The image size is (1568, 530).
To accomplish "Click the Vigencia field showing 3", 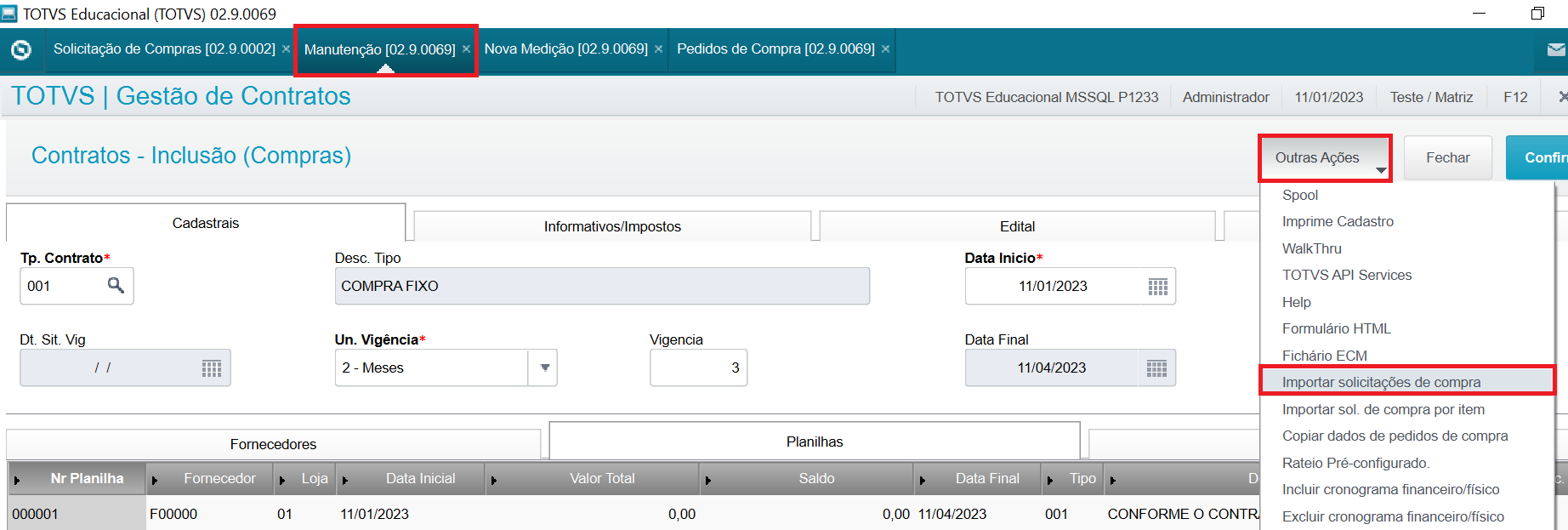I will (x=698, y=368).
